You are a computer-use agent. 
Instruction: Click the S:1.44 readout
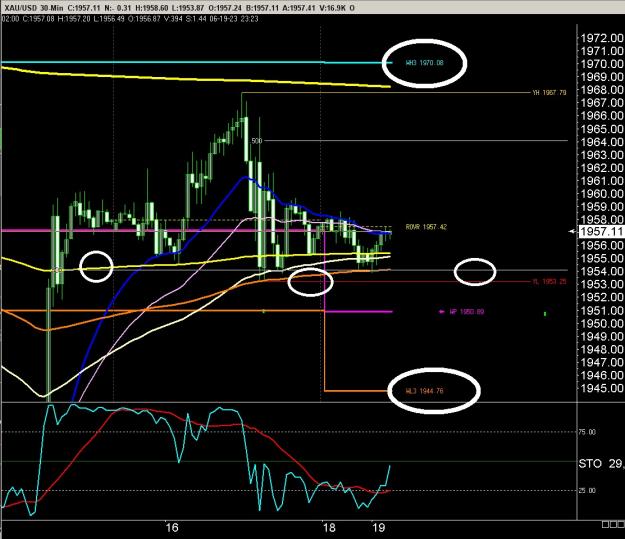coord(195,18)
